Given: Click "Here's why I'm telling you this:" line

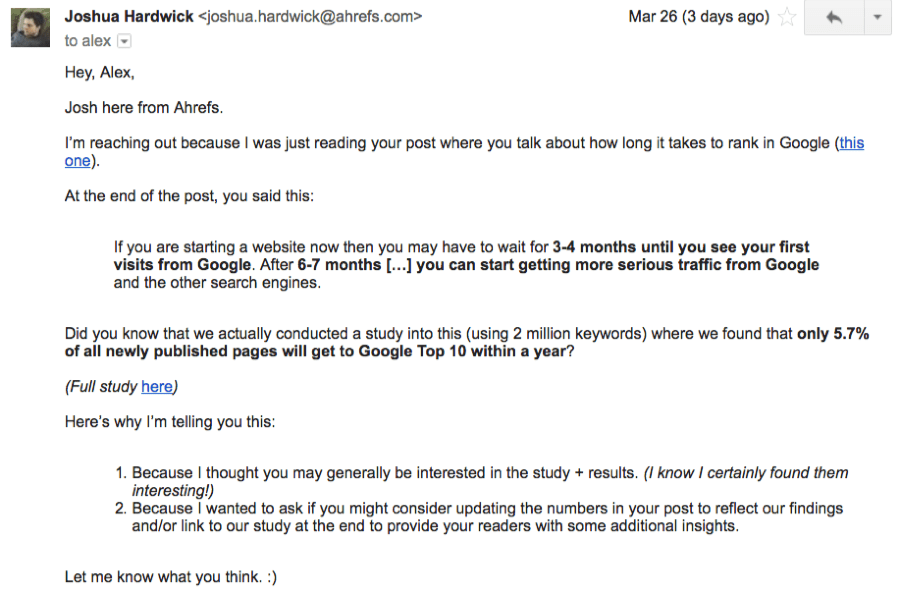Looking at the screenshot, I should coord(170,422).
